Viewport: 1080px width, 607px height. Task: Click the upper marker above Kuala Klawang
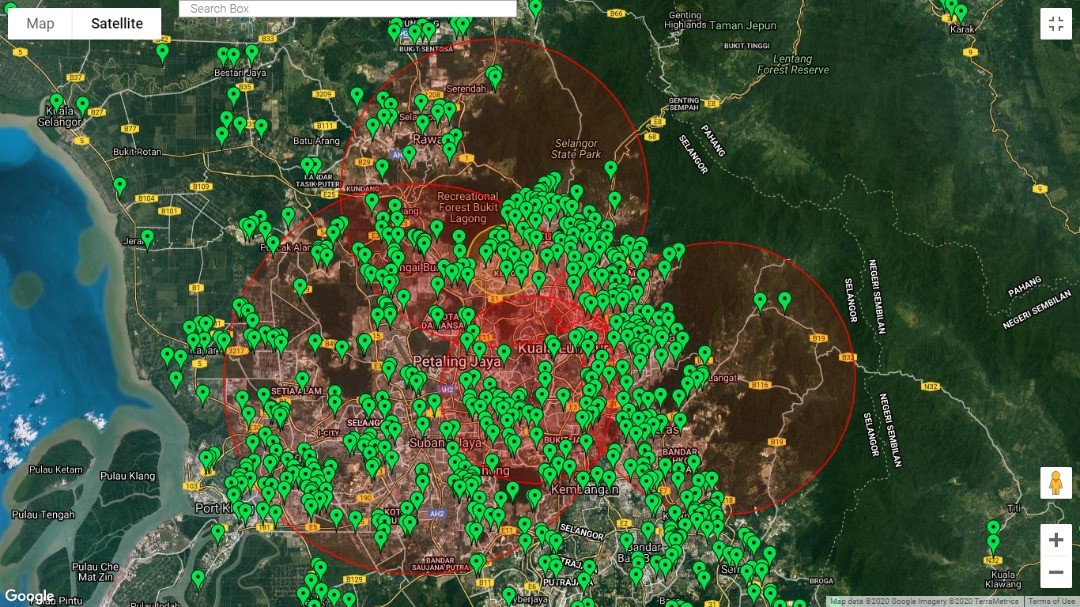(993, 528)
